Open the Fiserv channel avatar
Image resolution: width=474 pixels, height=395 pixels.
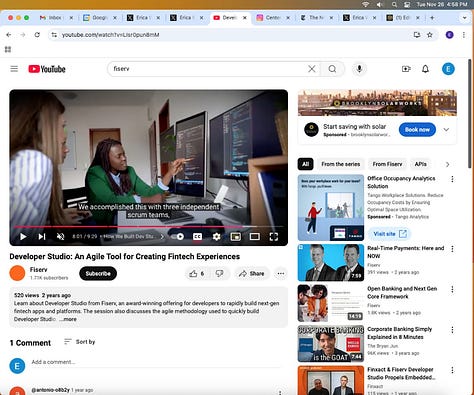17,273
